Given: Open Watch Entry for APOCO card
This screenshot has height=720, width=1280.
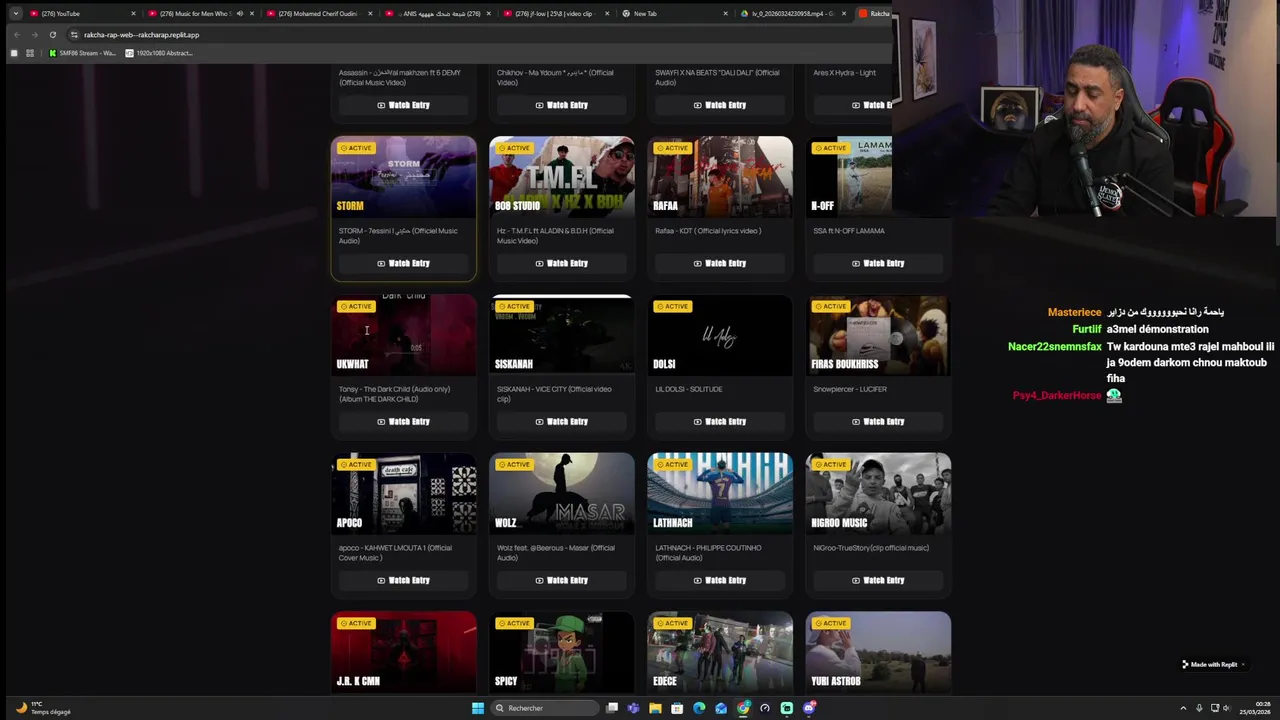Looking at the screenshot, I should tap(404, 580).
